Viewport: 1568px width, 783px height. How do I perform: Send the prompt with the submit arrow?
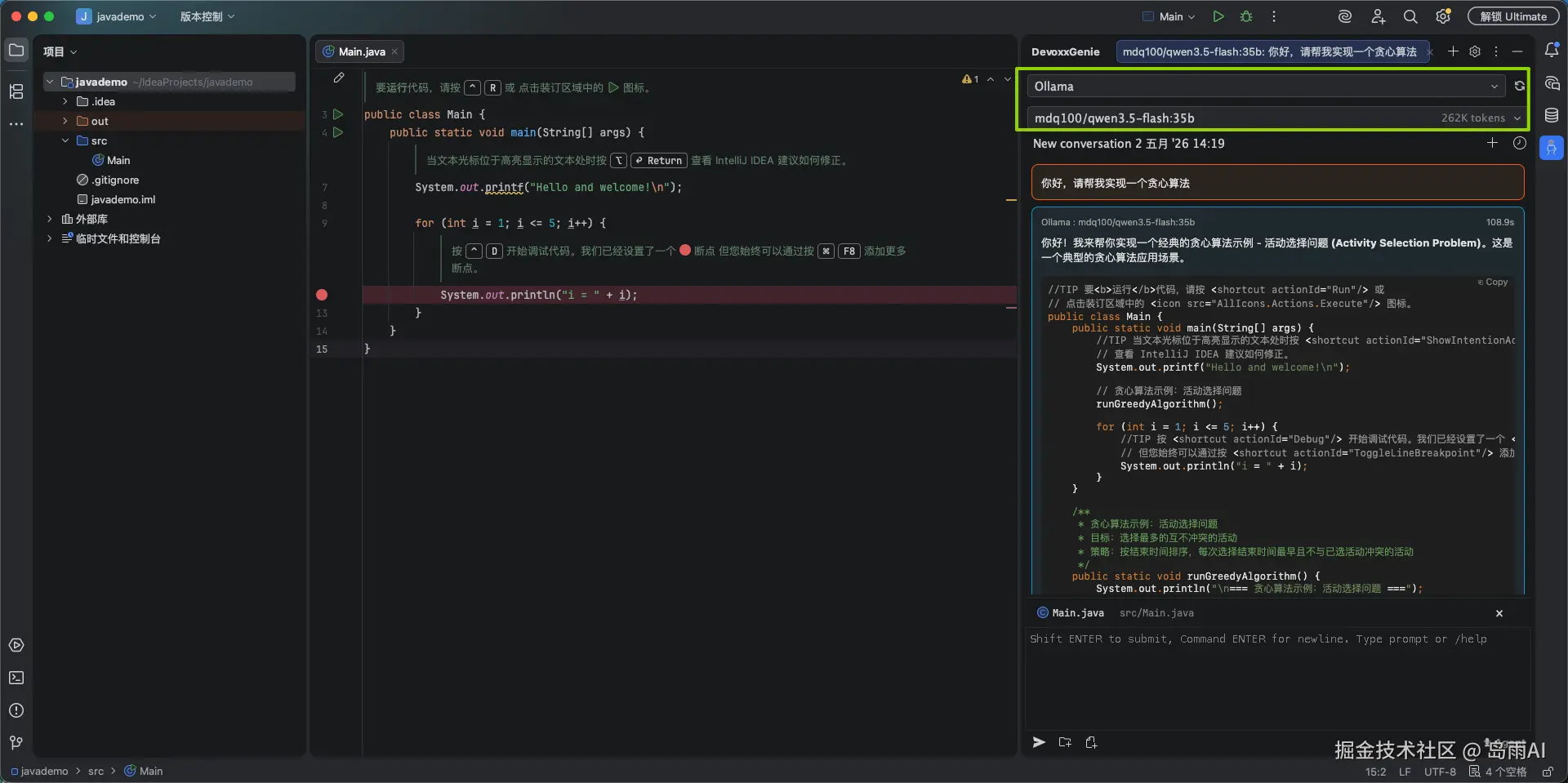1039,742
